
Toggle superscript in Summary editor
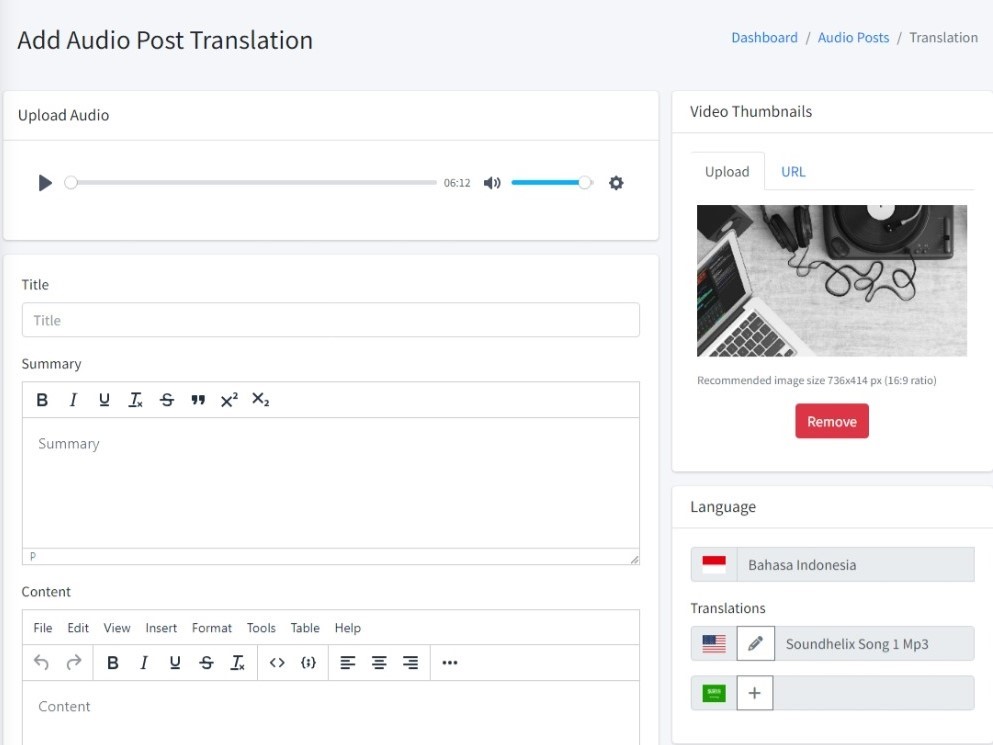[x=229, y=400]
